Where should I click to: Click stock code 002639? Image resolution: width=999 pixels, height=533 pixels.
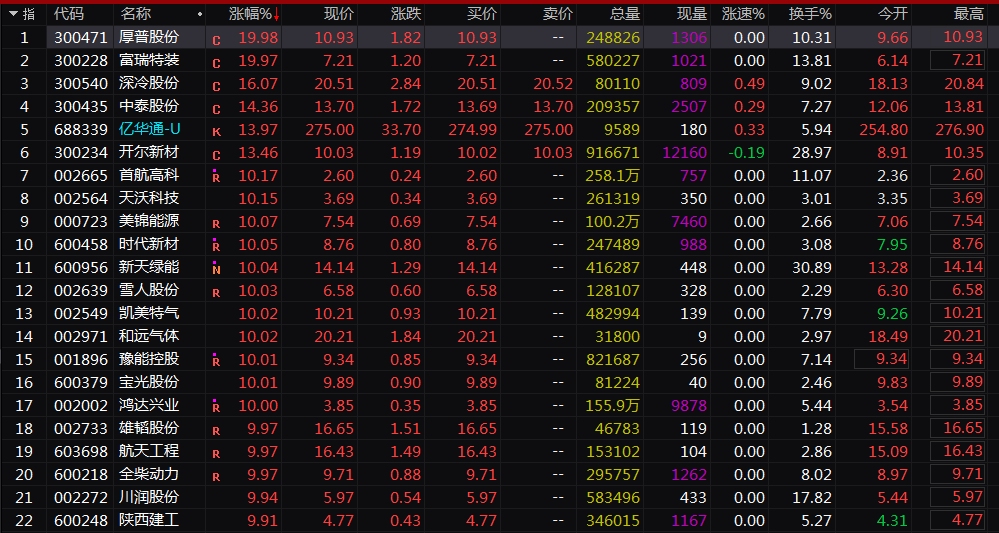pos(81,290)
